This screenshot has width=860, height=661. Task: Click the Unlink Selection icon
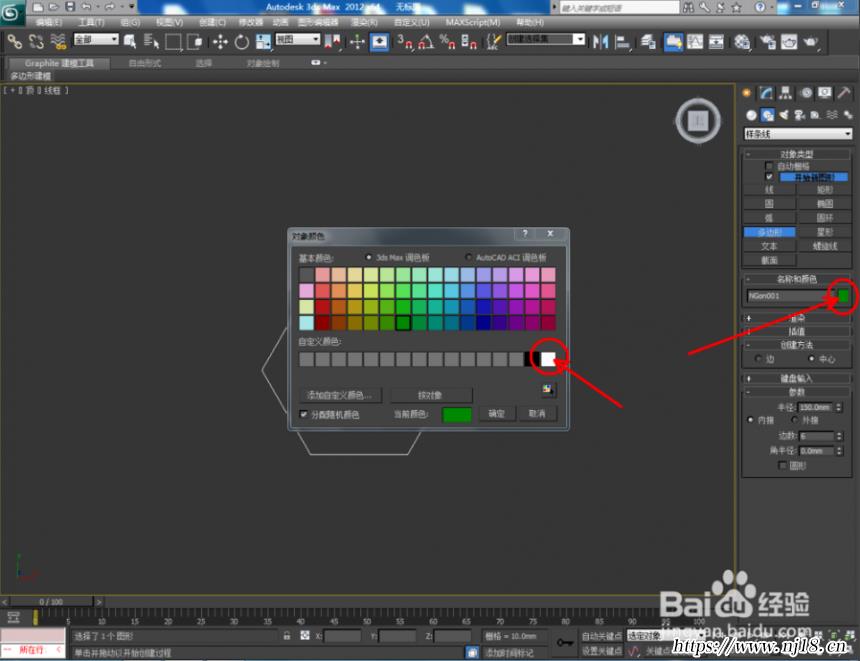pos(36,41)
